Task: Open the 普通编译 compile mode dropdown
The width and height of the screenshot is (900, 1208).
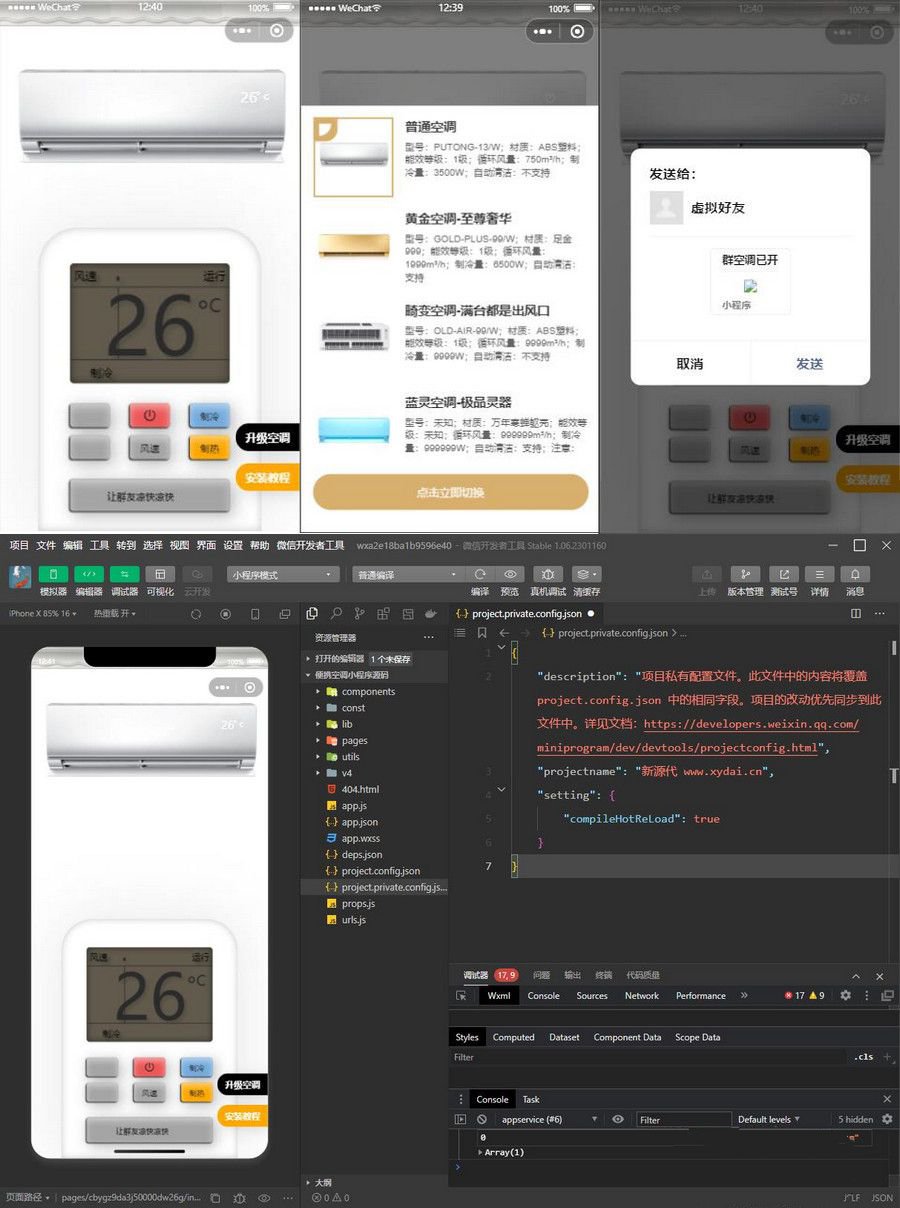Action: [x=408, y=575]
